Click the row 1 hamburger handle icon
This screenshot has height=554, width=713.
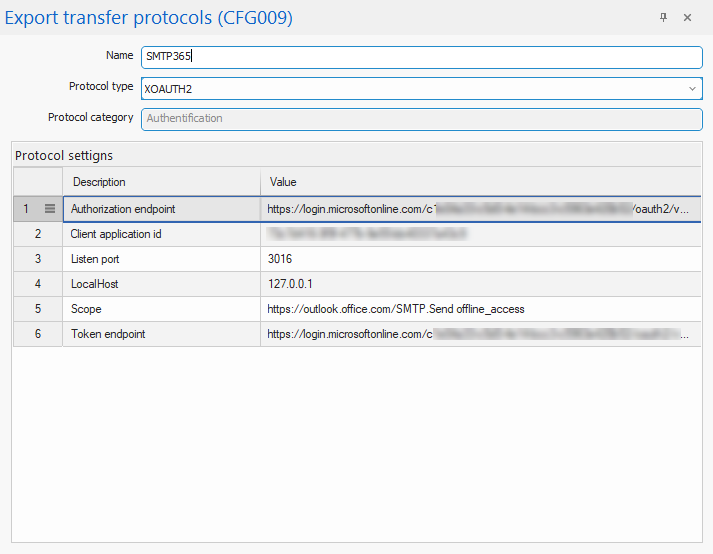(50, 209)
